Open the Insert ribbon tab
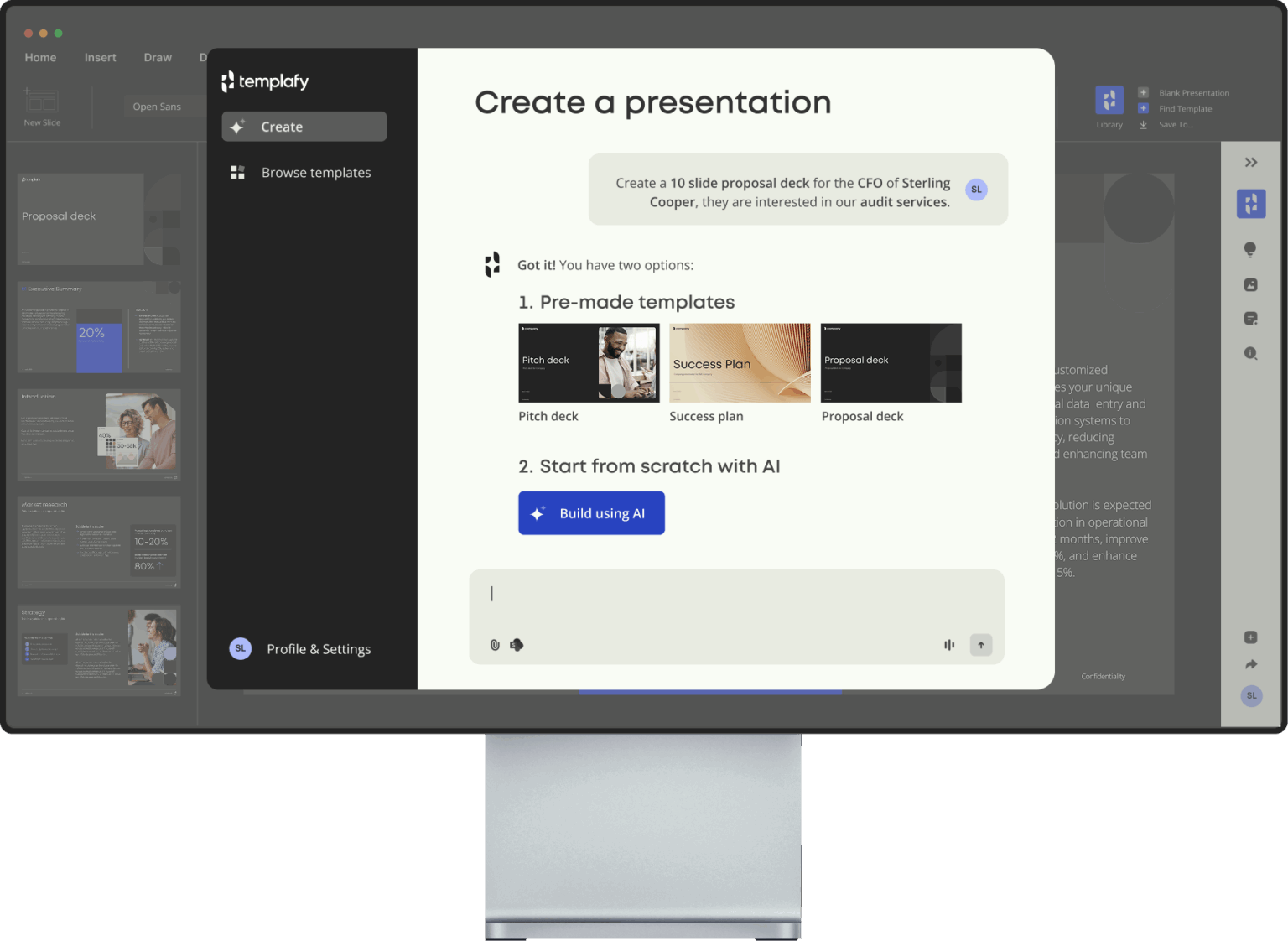 click(101, 57)
